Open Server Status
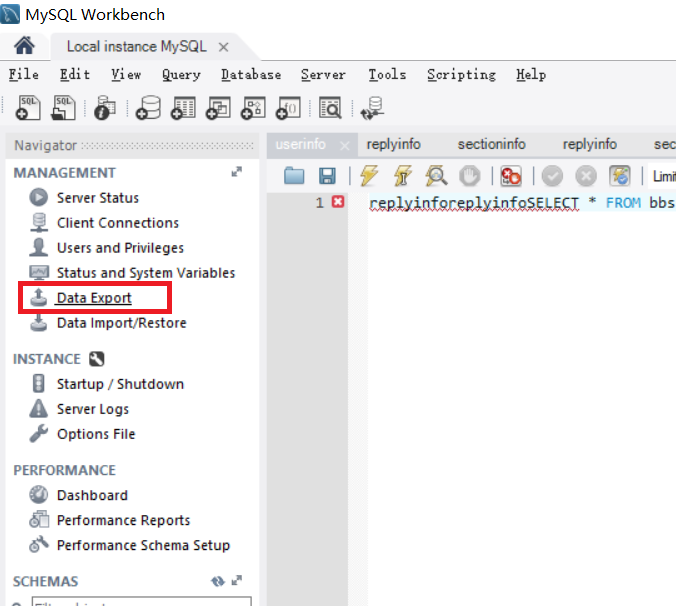676x606 pixels. coord(97,198)
